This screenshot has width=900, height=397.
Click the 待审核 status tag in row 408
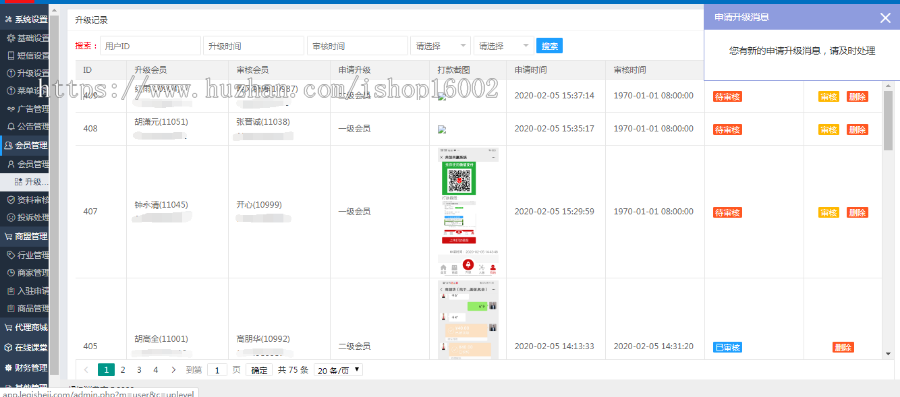click(727, 130)
